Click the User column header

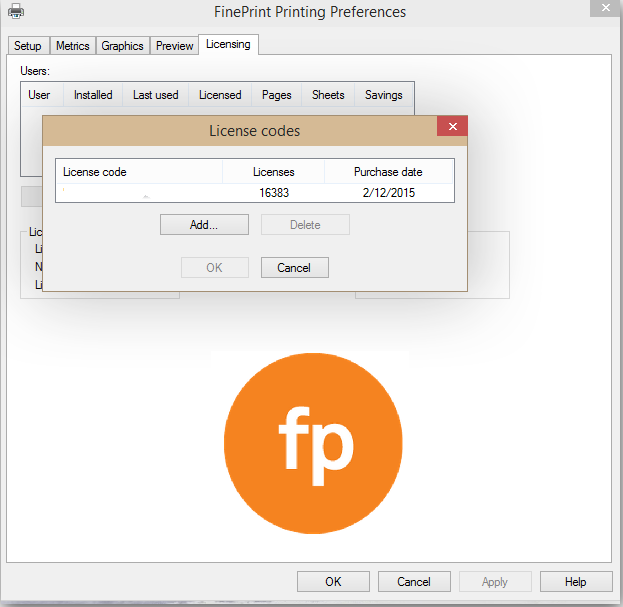point(43,95)
